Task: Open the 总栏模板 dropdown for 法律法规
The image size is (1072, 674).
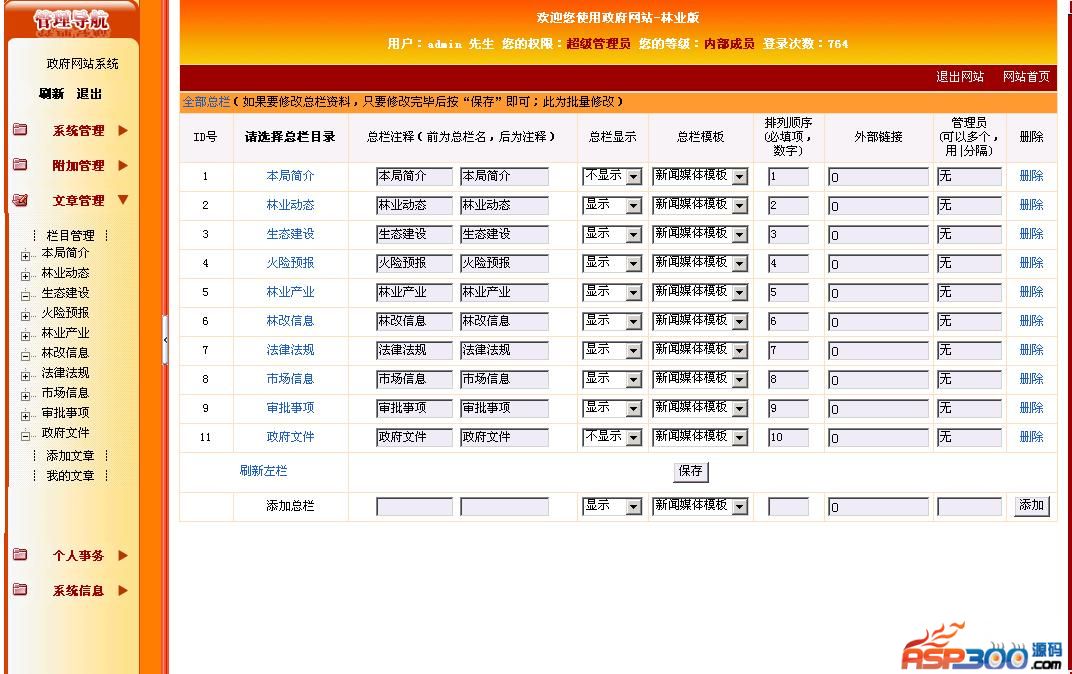Action: tap(700, 350)
